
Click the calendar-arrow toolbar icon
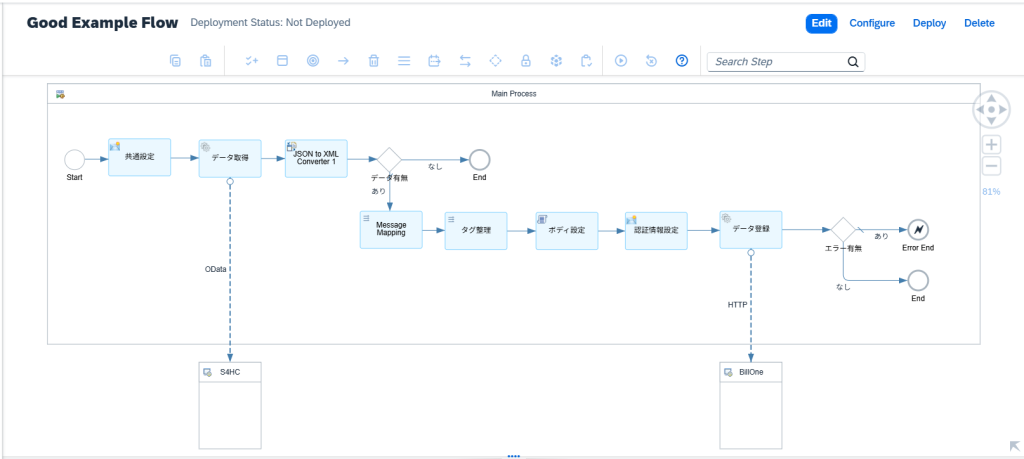[434, 61]
